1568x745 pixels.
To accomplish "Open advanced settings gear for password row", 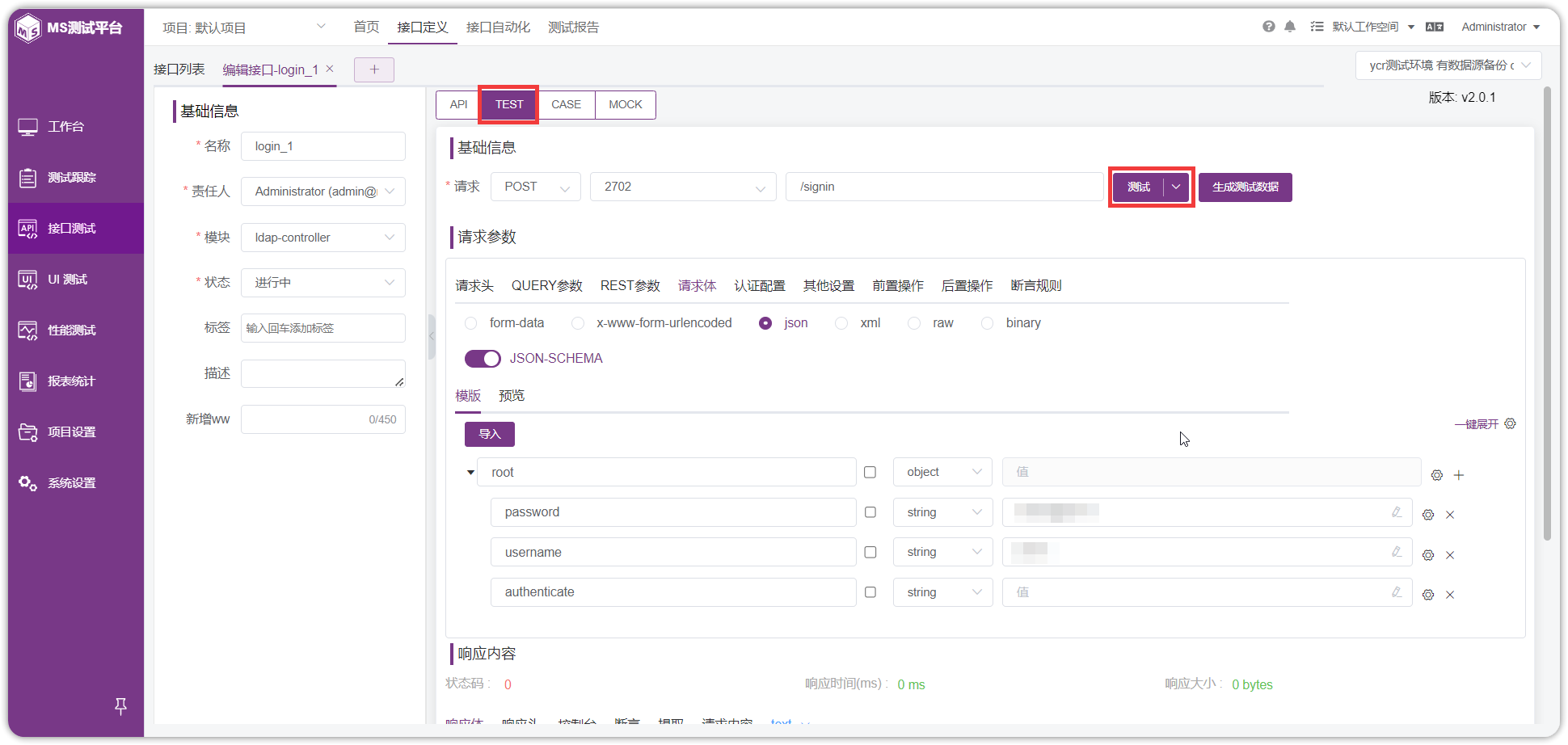I will pos(1428,515).
